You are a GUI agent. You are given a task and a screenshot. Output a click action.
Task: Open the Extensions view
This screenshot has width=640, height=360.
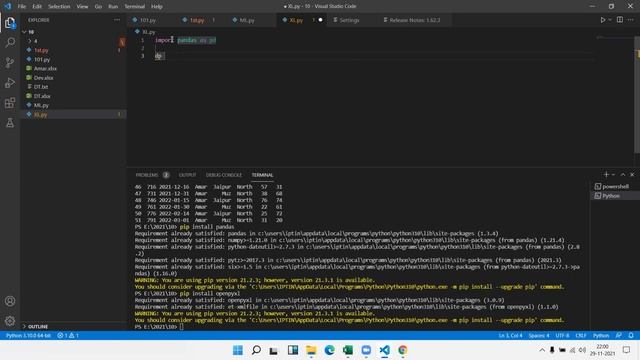(x=10, y=103)
